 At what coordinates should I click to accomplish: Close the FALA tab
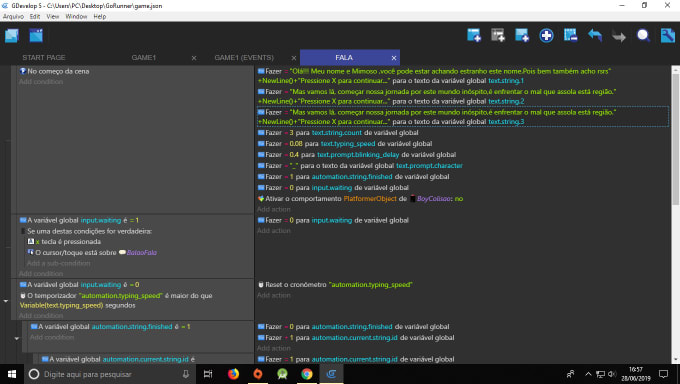(x=394, y=58)
